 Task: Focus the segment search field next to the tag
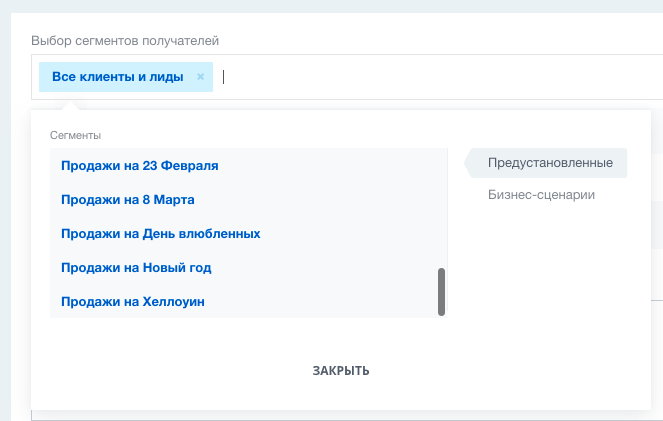[x=440, y=77]
